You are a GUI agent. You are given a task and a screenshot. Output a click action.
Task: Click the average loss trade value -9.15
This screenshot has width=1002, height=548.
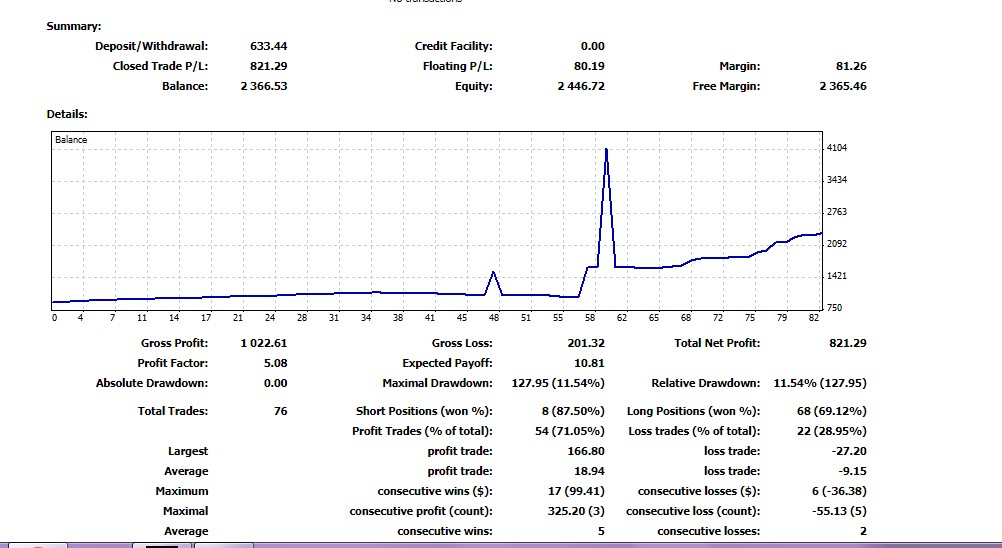(x=852, y=471)
